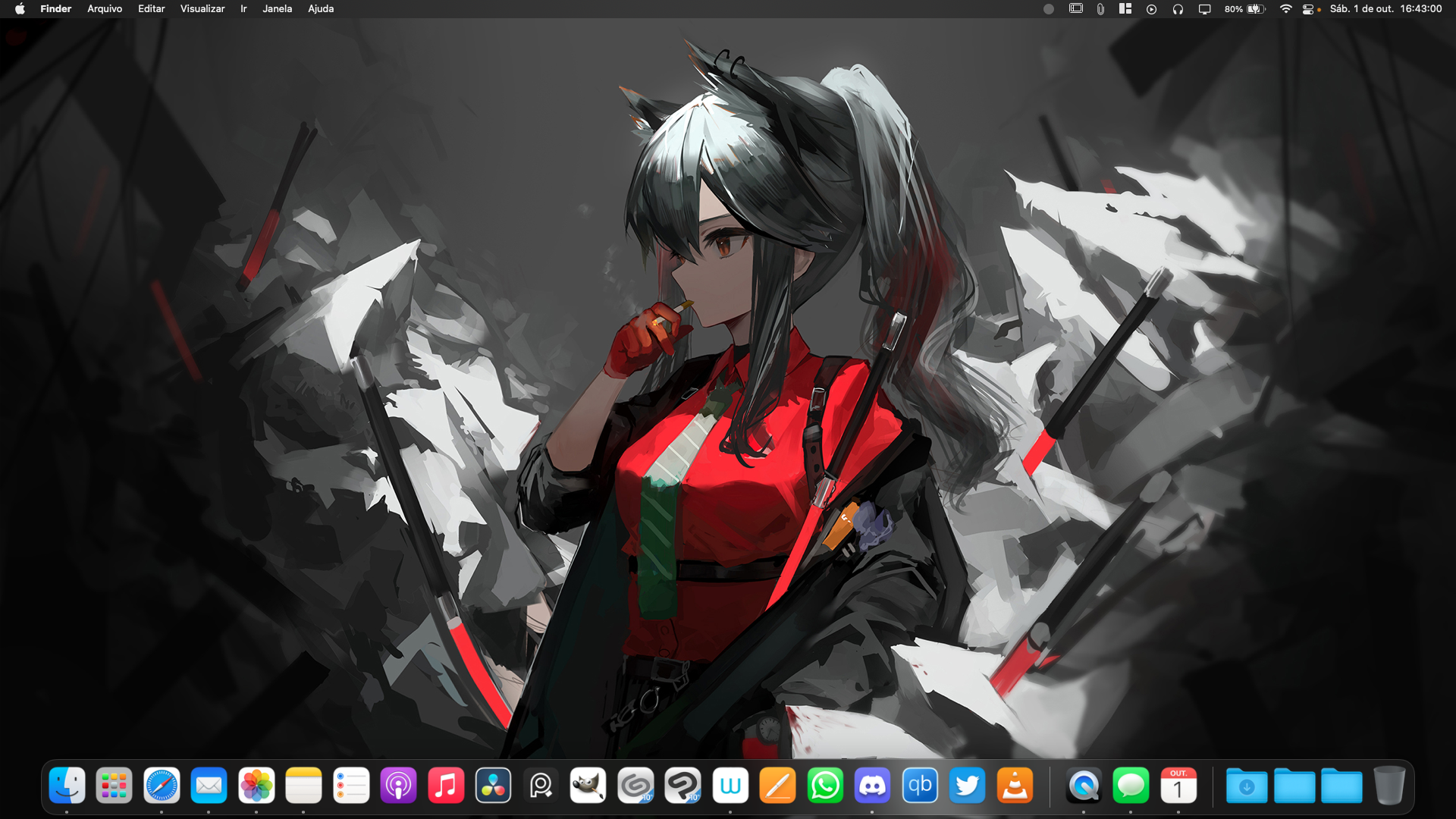Open WhatsApp from the Dock
This screenshot has width=1456, height=819.
825,786
